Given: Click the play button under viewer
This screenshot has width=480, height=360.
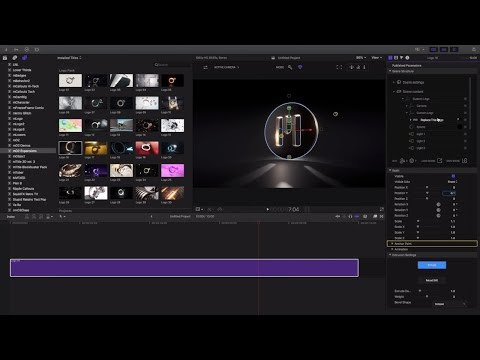Looking at the screenshot, I should pos(267,209).
